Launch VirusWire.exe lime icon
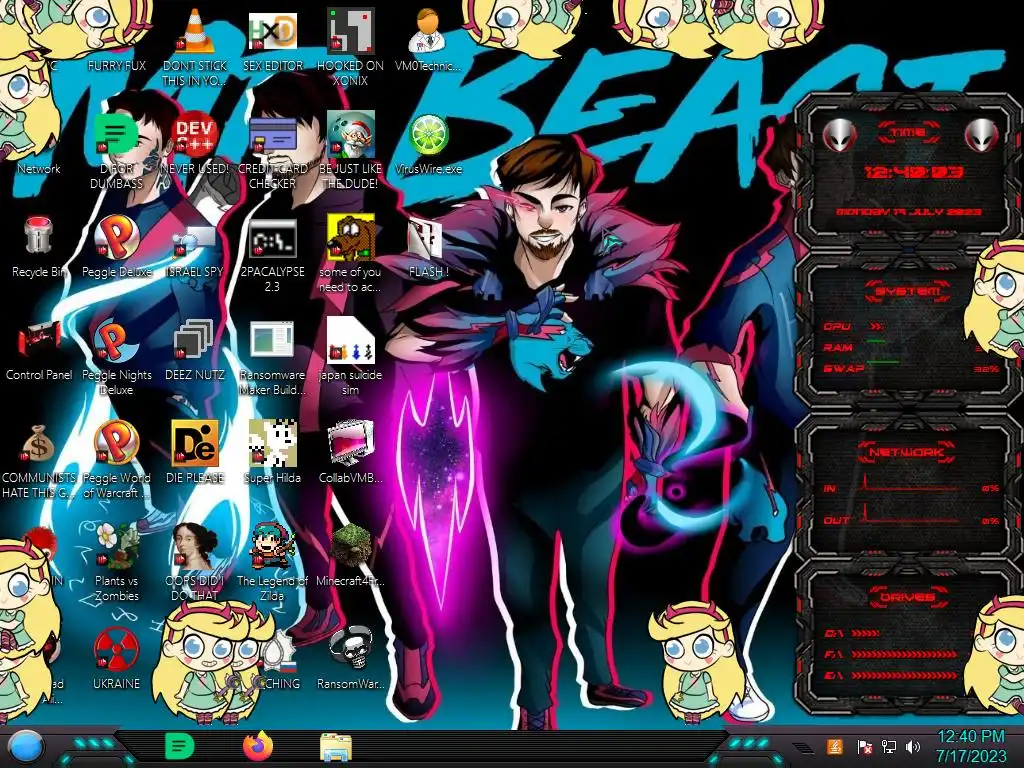The height and width of the screenshot is (768, 1024). click(428, 135)
